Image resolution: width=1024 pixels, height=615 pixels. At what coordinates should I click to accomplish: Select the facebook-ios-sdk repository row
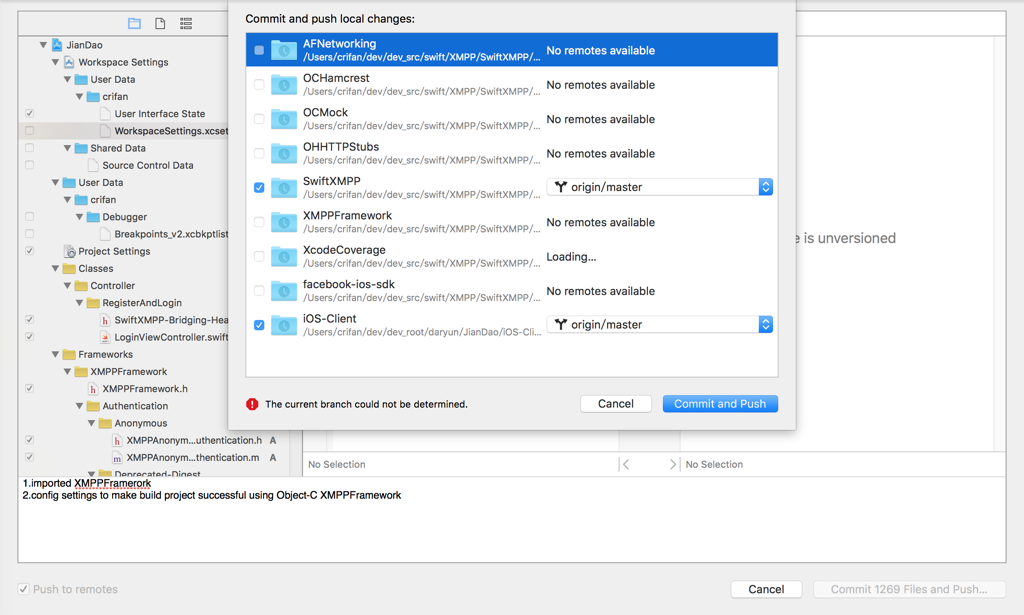512,291
